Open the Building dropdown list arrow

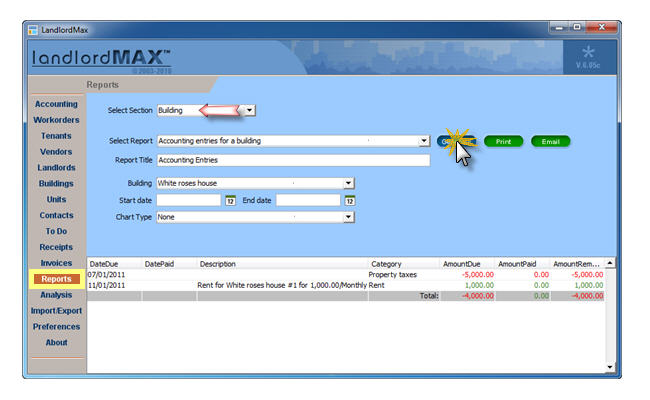click(349, 183)
